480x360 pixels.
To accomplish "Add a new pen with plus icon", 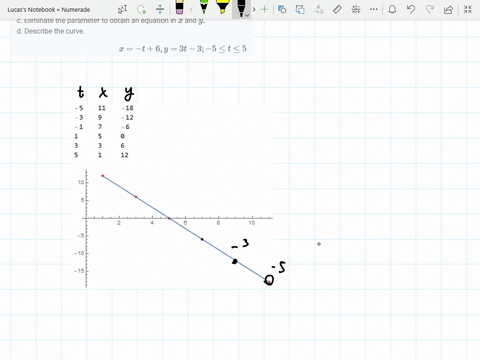I will coord(264,9).
